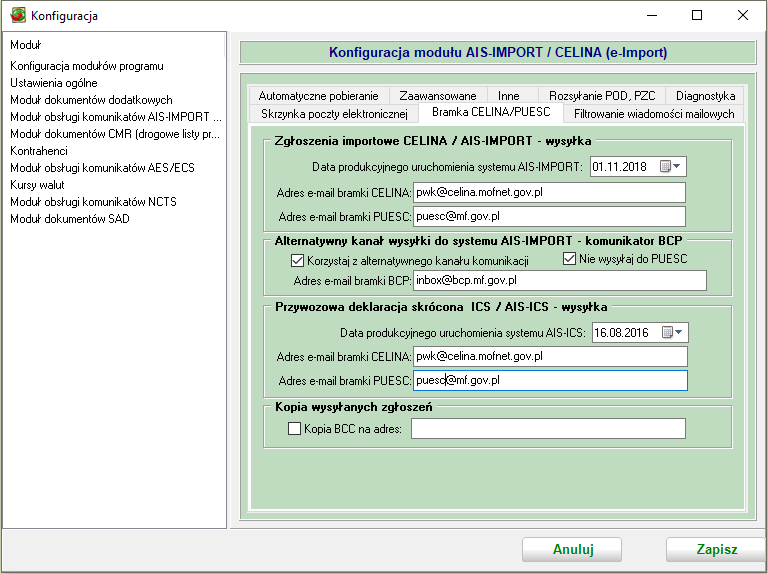This screenshot has width=768, height=574.
Task: Click CELINA gateway e-mail field in import section
Action: [549, 192]
